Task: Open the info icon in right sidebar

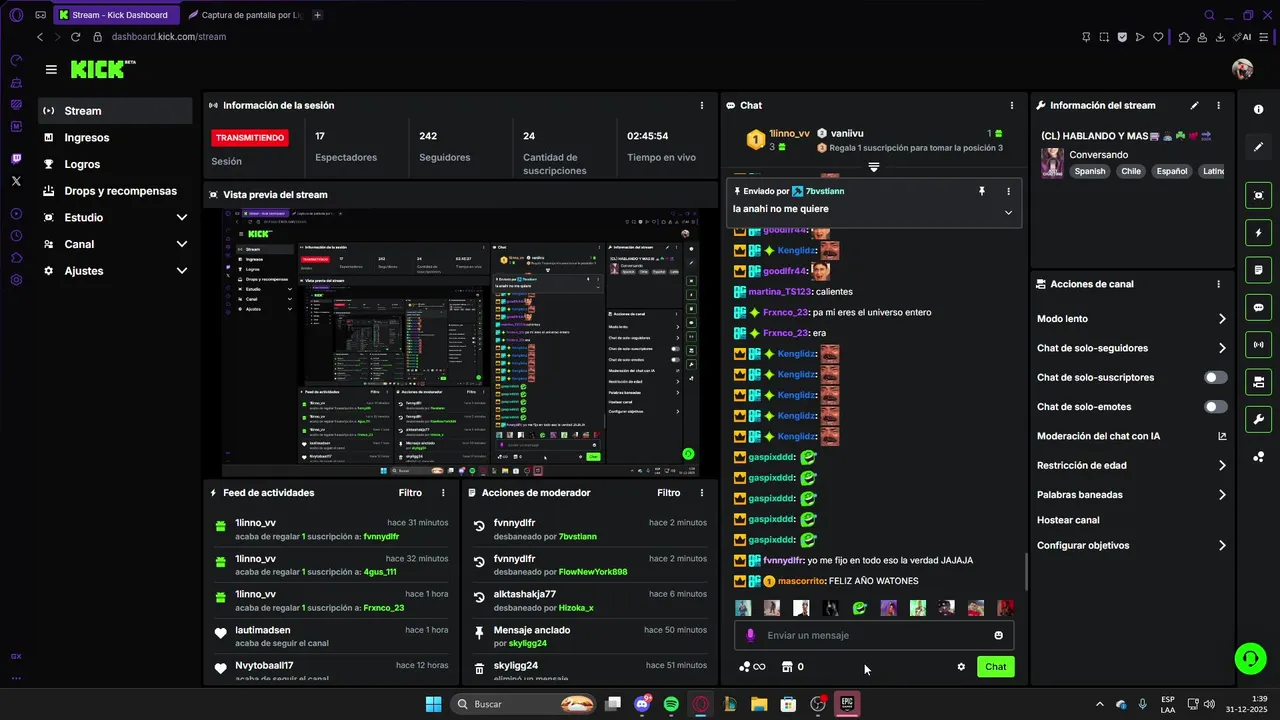Action: [x=1258, y=109]
